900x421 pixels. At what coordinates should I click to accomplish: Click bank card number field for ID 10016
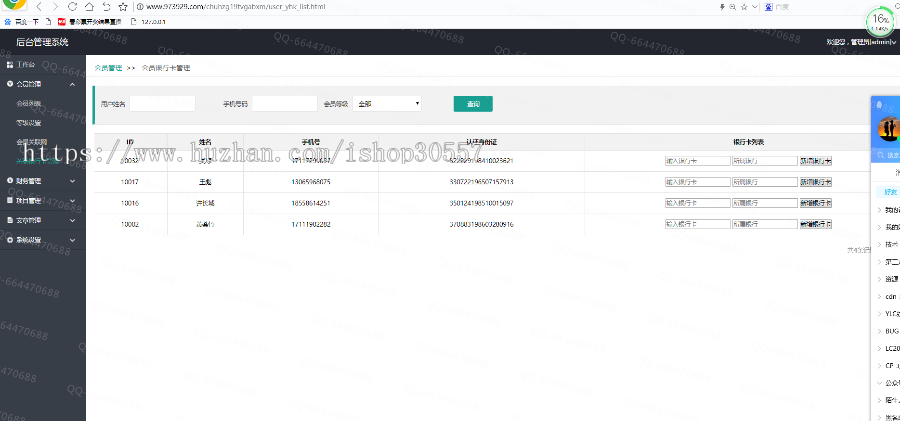[697, 203]
